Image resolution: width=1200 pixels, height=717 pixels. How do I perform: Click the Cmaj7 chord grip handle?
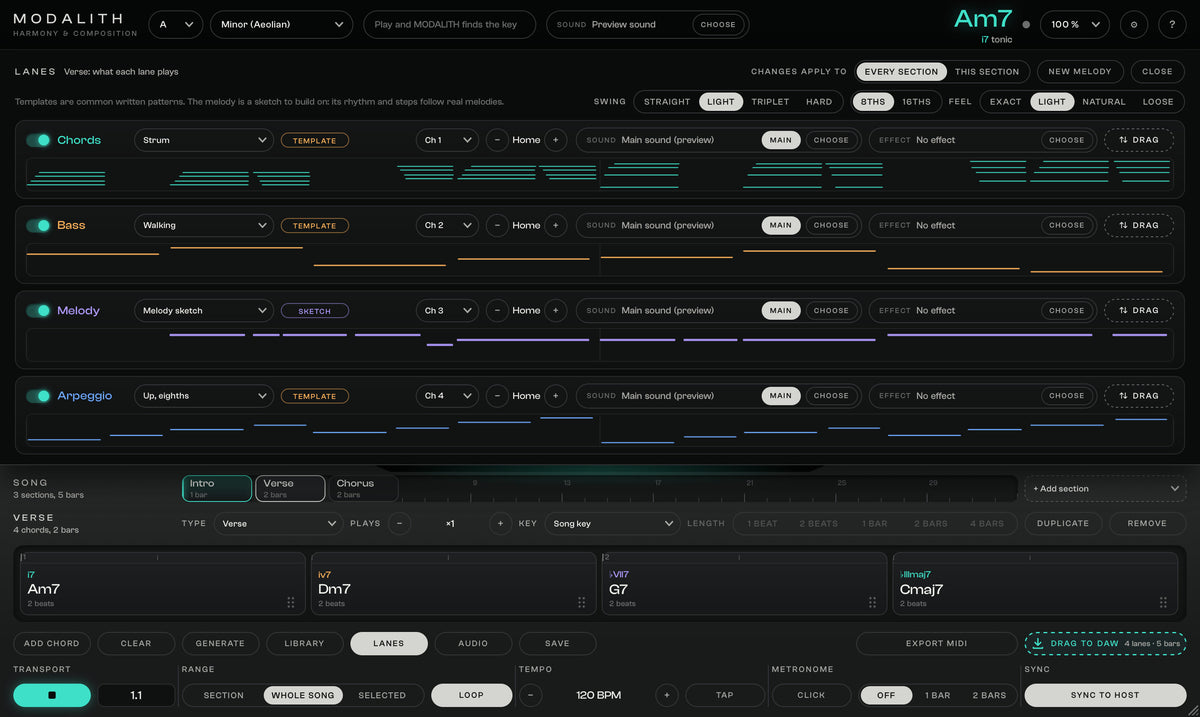tap(1163, 602)
